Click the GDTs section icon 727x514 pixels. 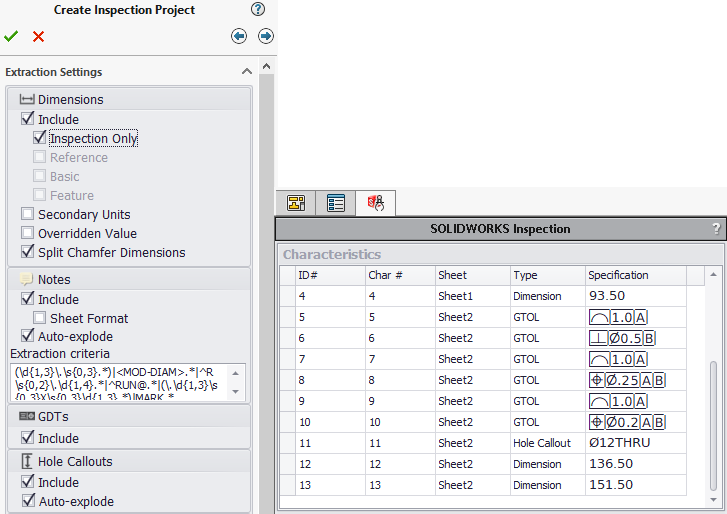(27, 416)
